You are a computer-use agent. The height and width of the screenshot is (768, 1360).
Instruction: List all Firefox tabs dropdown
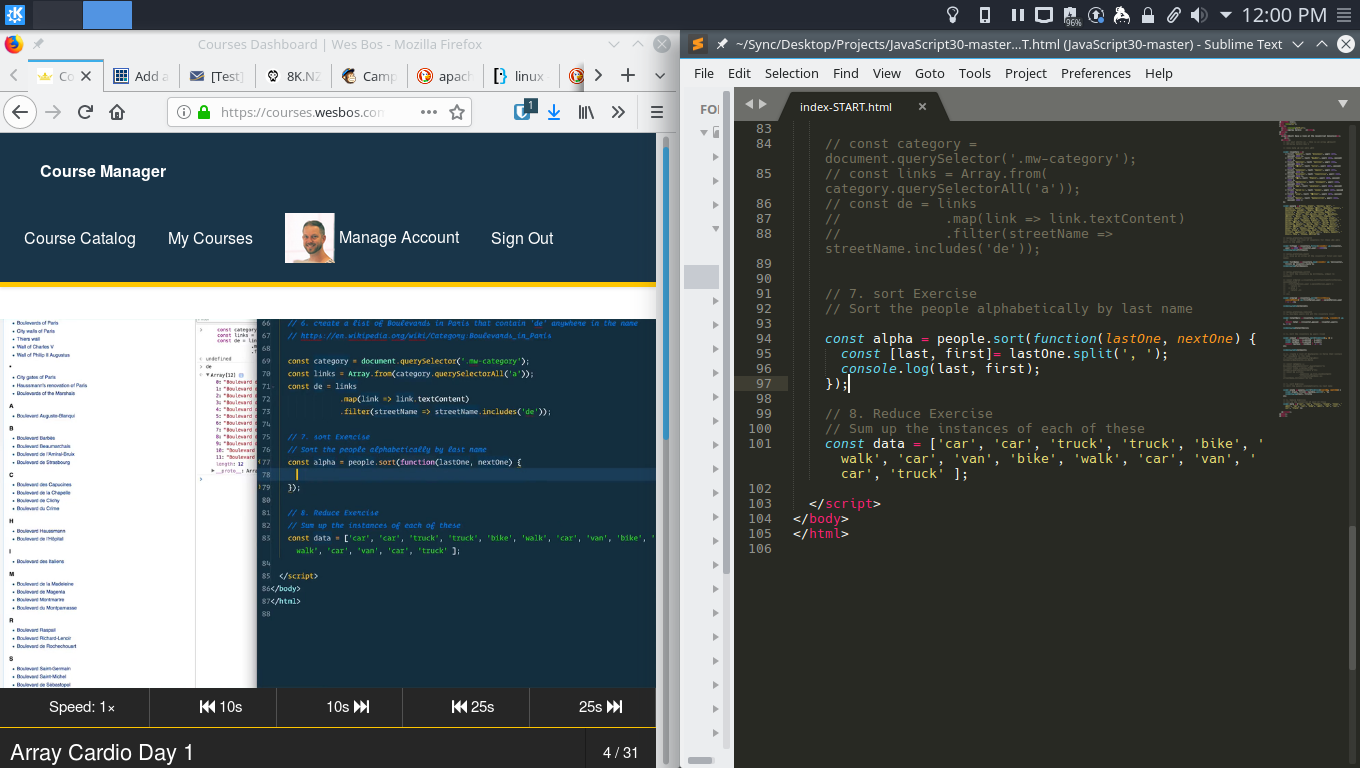click(660, 76)
